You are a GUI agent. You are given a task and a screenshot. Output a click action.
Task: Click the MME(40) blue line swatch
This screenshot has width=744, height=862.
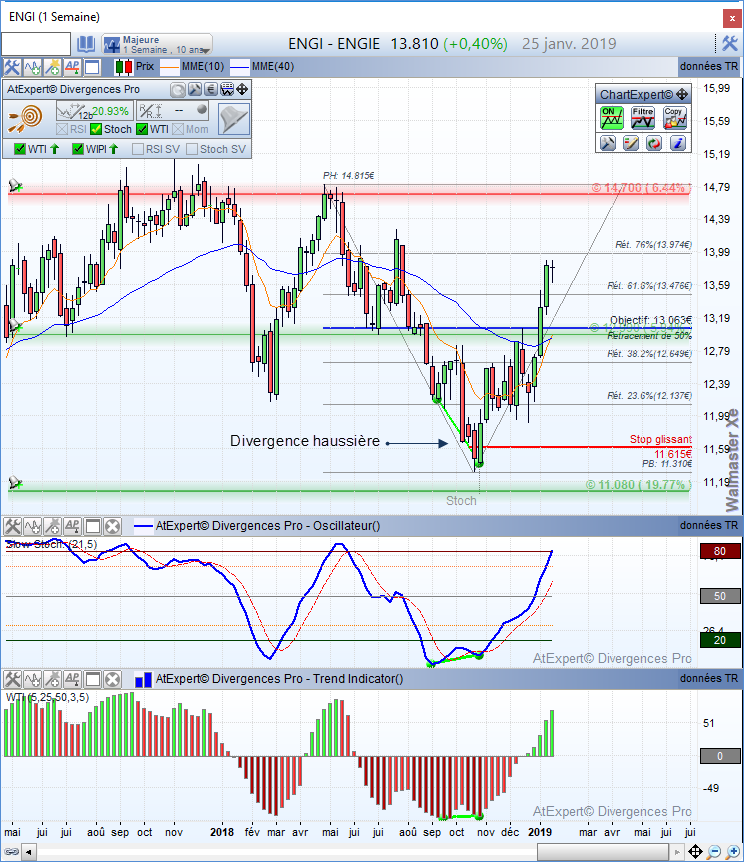(x=240, y=67)
